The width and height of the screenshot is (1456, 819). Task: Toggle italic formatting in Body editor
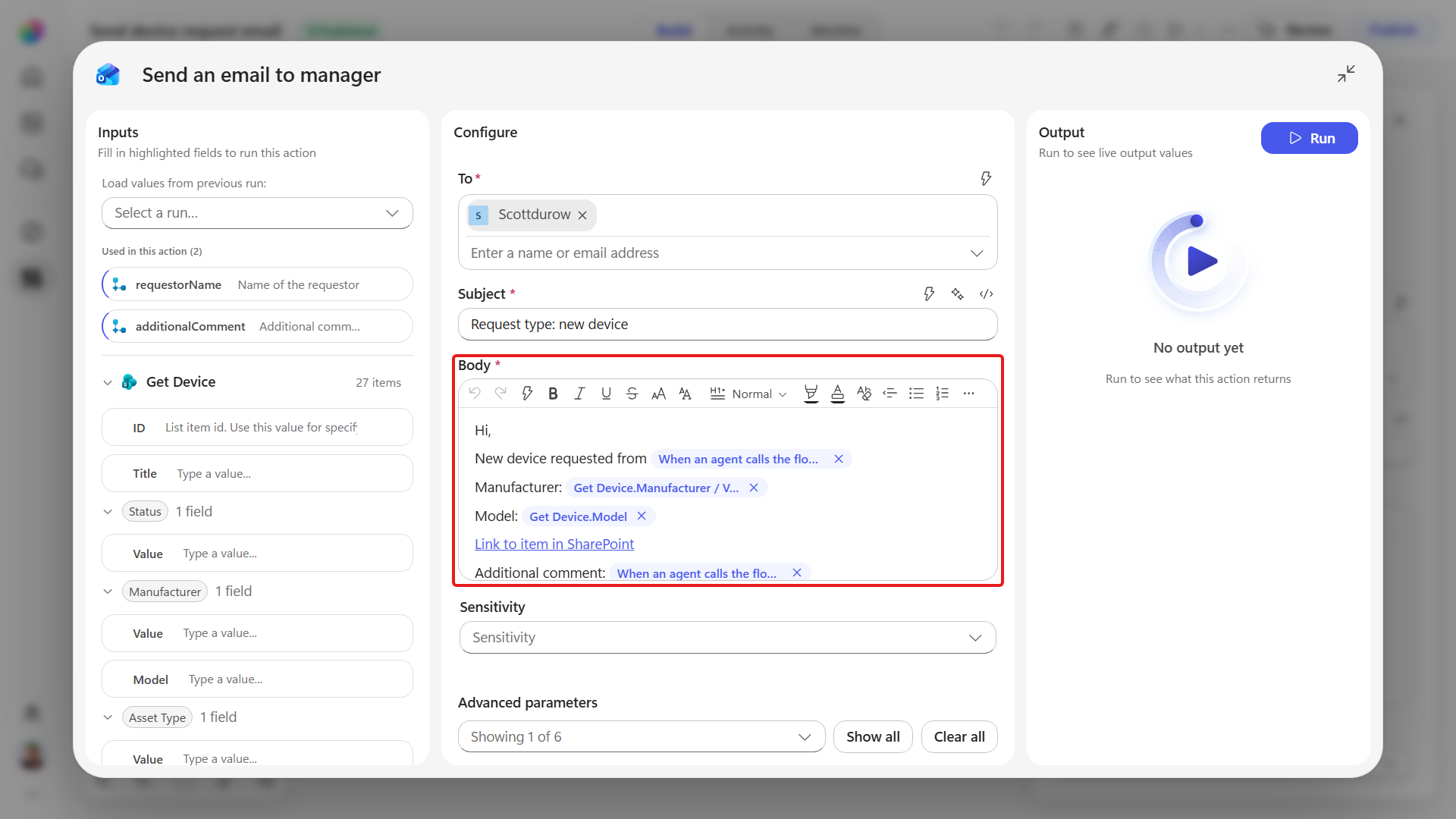tap(579, 393)
